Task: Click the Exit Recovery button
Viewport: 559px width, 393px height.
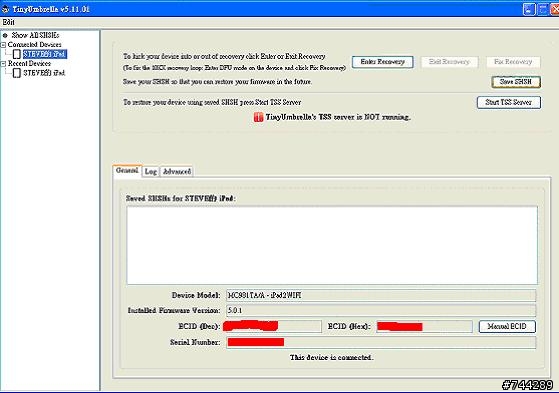Action: pos(449,62)
